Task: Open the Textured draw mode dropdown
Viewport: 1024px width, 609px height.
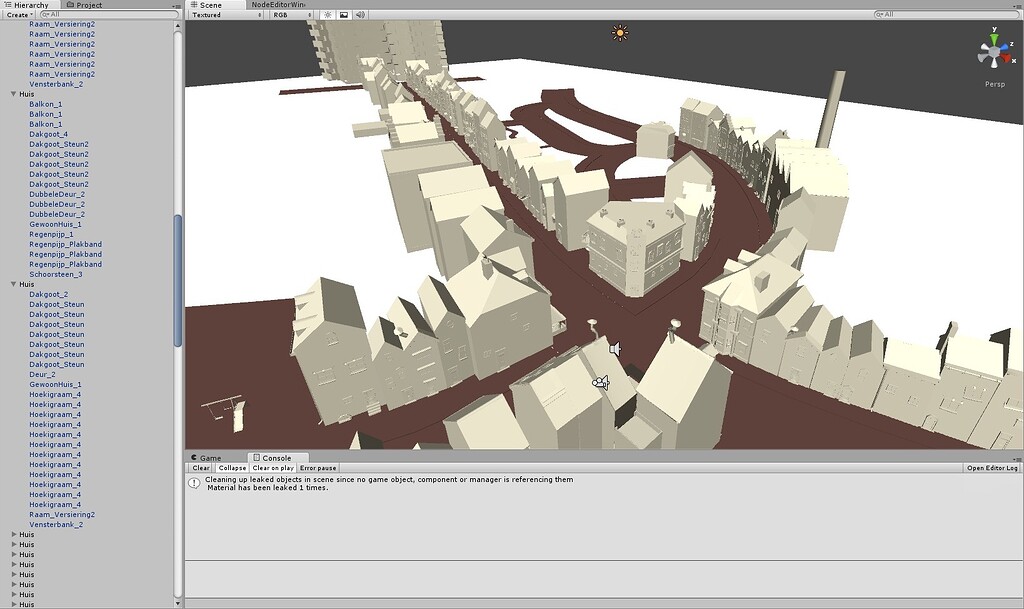Action: [227, 14]
